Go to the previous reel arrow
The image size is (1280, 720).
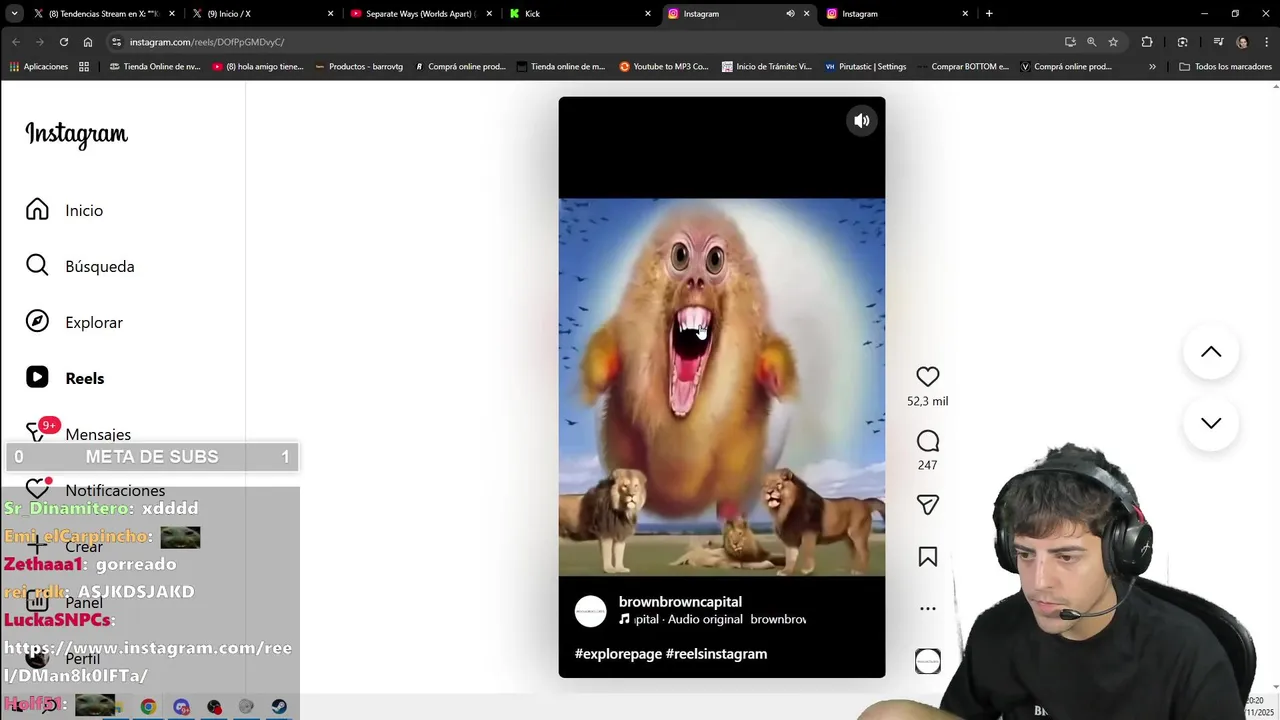(1211, 352)
